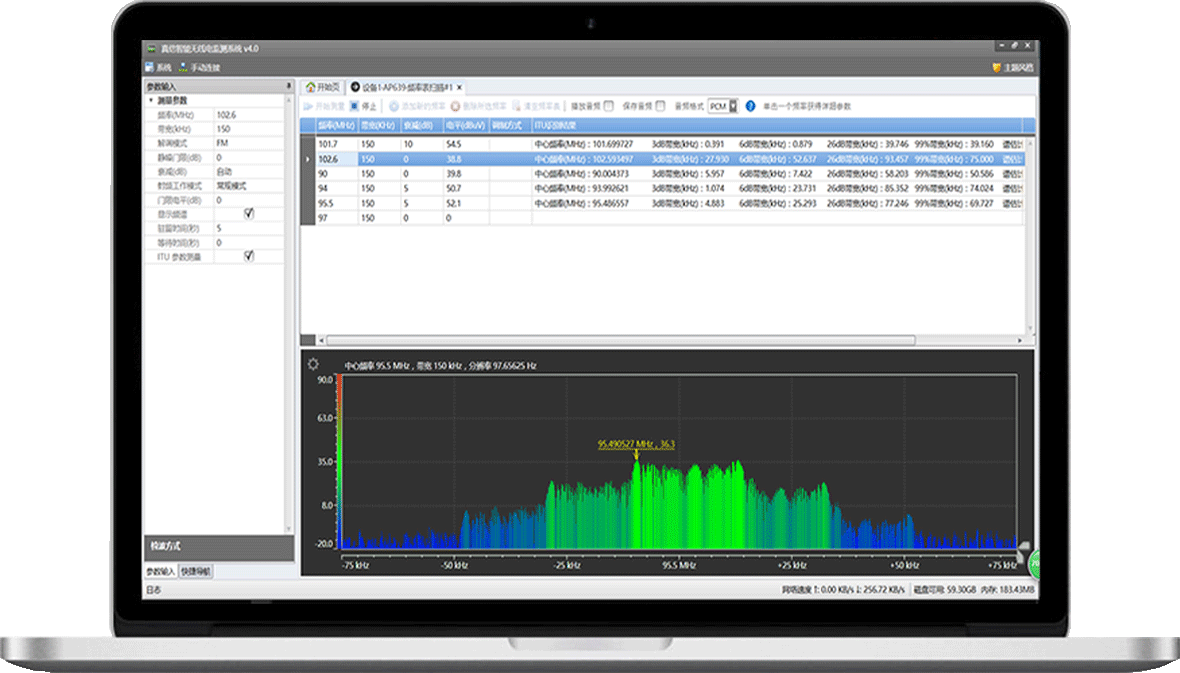
Task: Close the frequency table scan tab
Action: pyautogui.click(x=459, y=87)
